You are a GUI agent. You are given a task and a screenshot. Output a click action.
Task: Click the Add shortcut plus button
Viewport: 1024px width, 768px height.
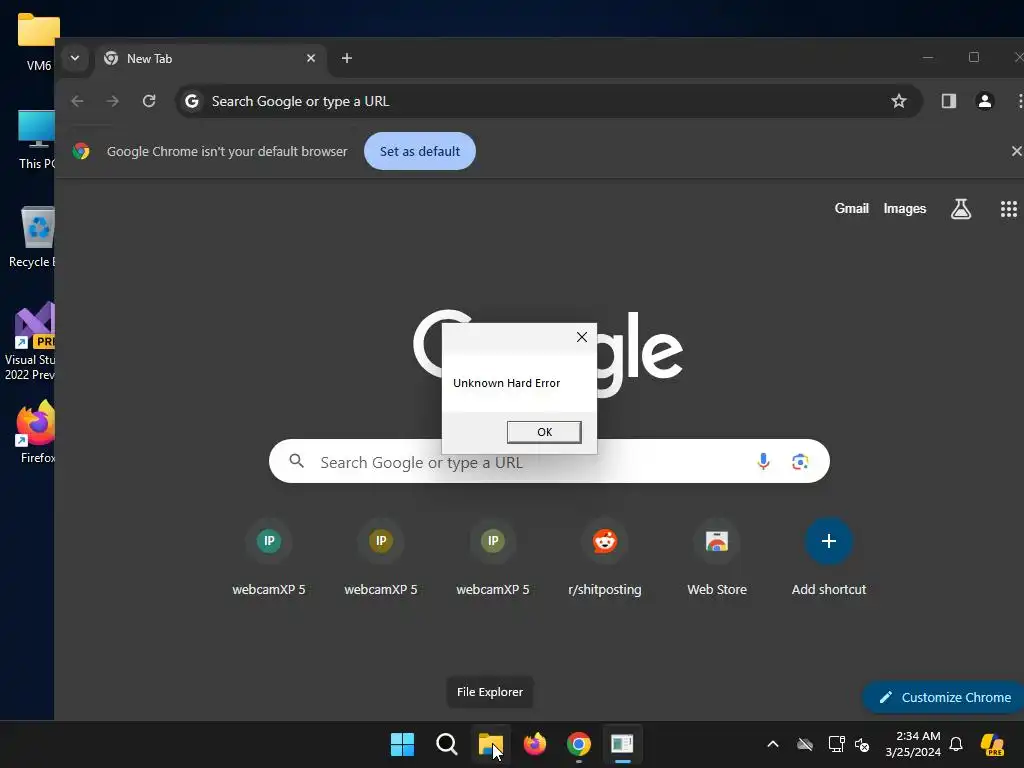[829, 541]
